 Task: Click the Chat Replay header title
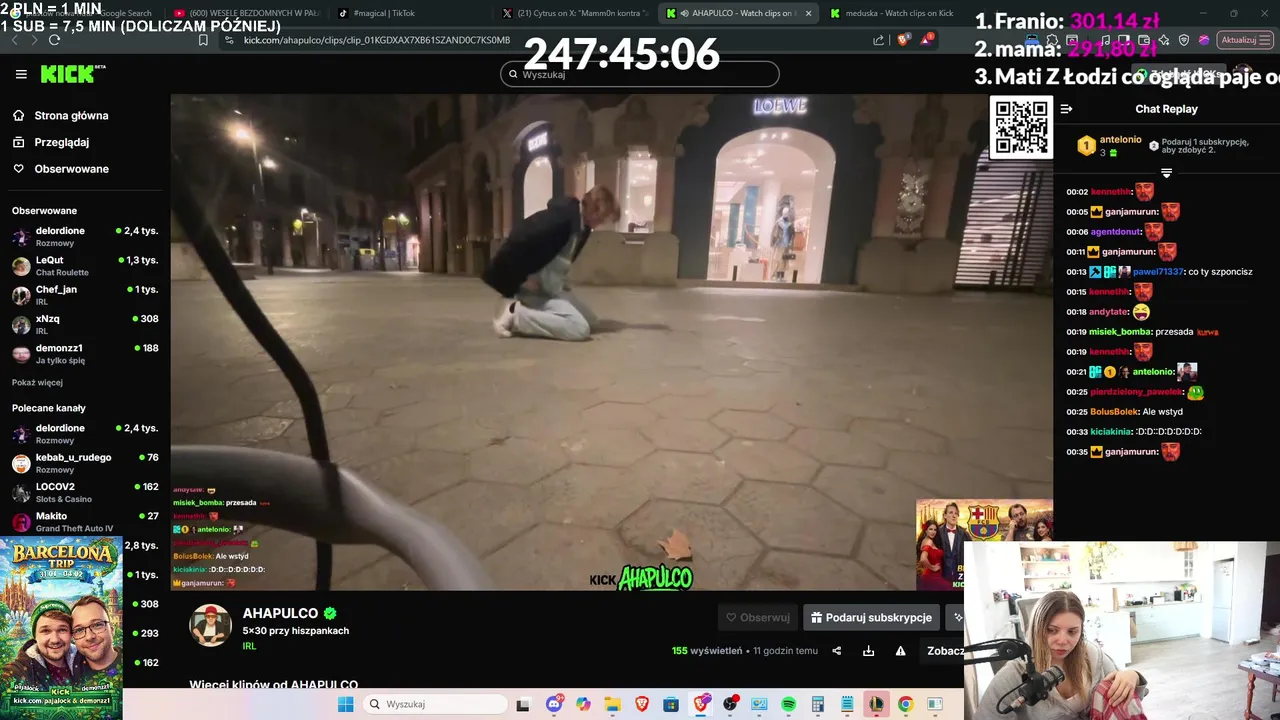pyautogui.click(x=1166, y=109)
